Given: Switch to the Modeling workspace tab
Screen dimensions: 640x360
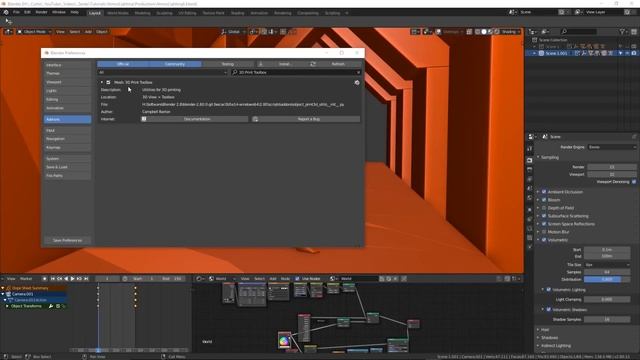Looking at the screenshot, I should click(142, 13).
